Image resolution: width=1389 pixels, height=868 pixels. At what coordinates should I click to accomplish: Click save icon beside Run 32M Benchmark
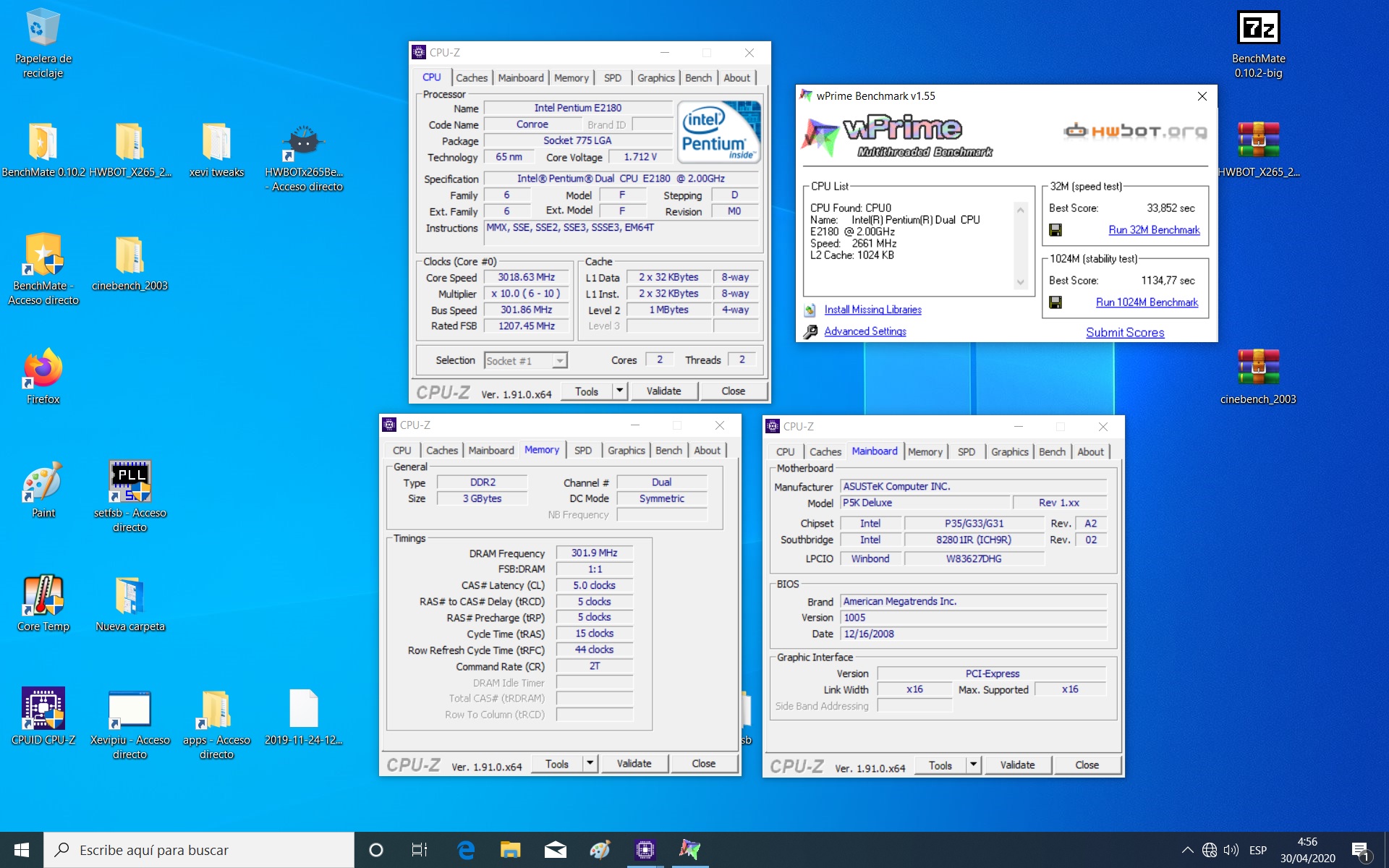1055,230
